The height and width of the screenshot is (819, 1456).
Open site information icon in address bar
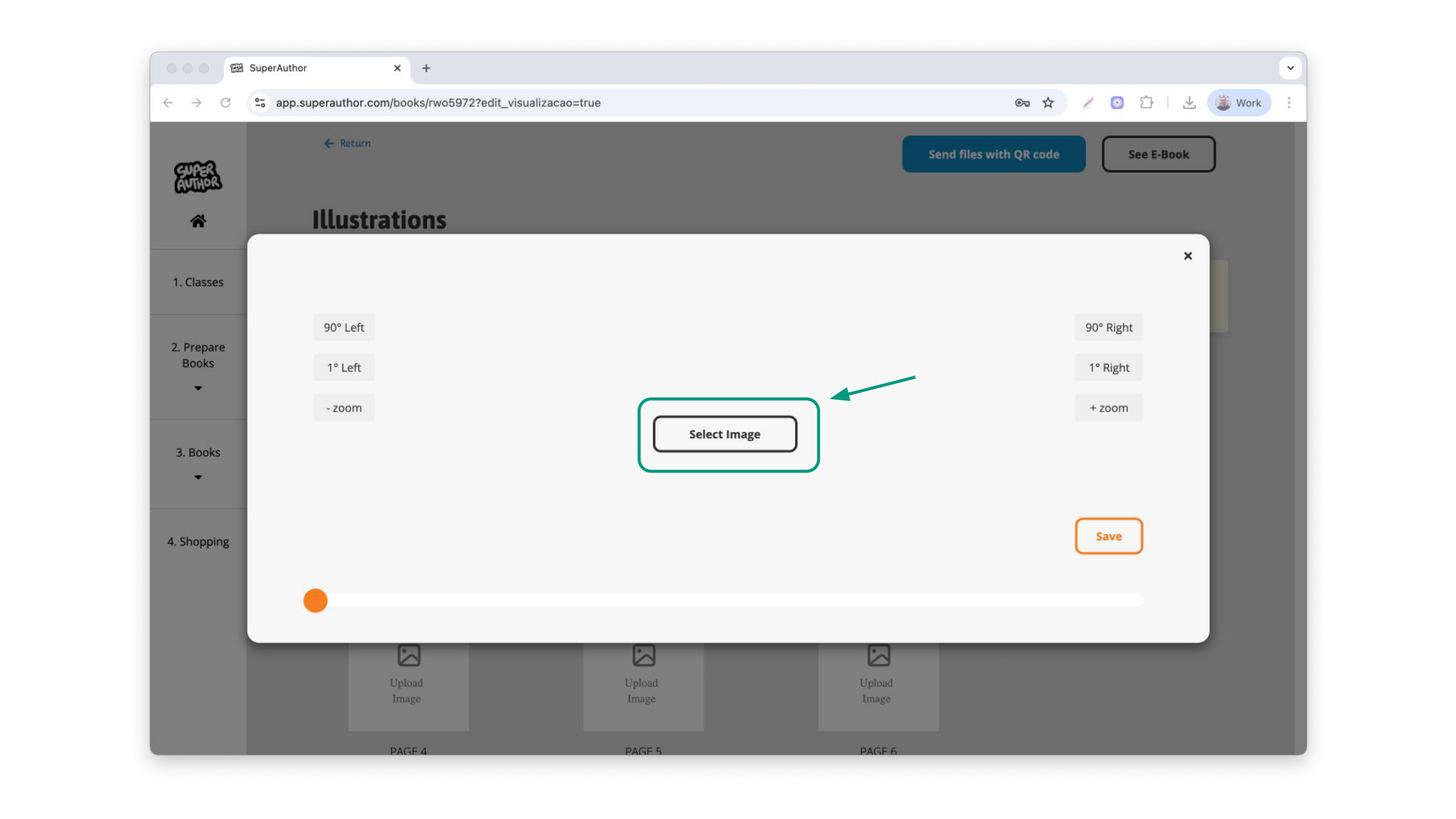[260, 103]
